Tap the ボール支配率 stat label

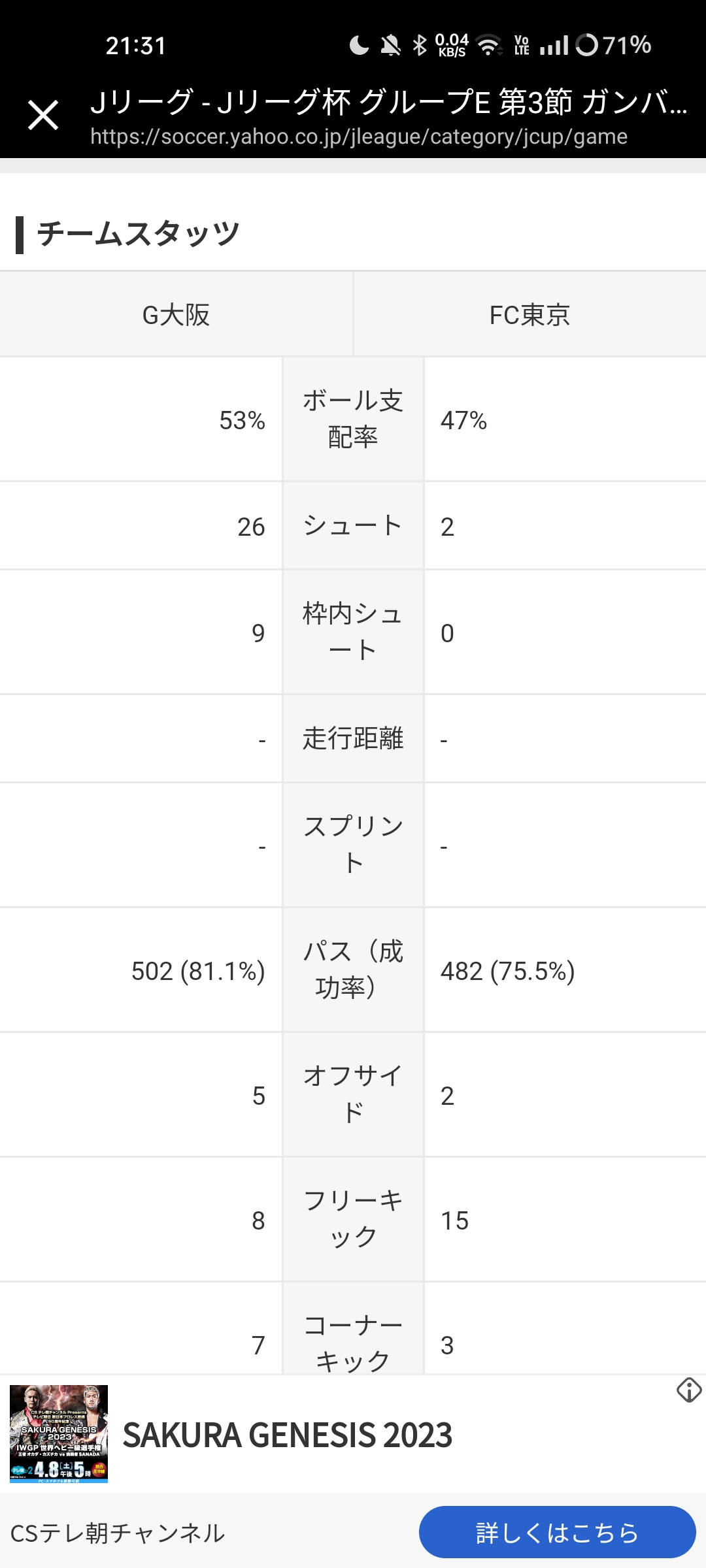pyautogui.click(x=353, y=419)
